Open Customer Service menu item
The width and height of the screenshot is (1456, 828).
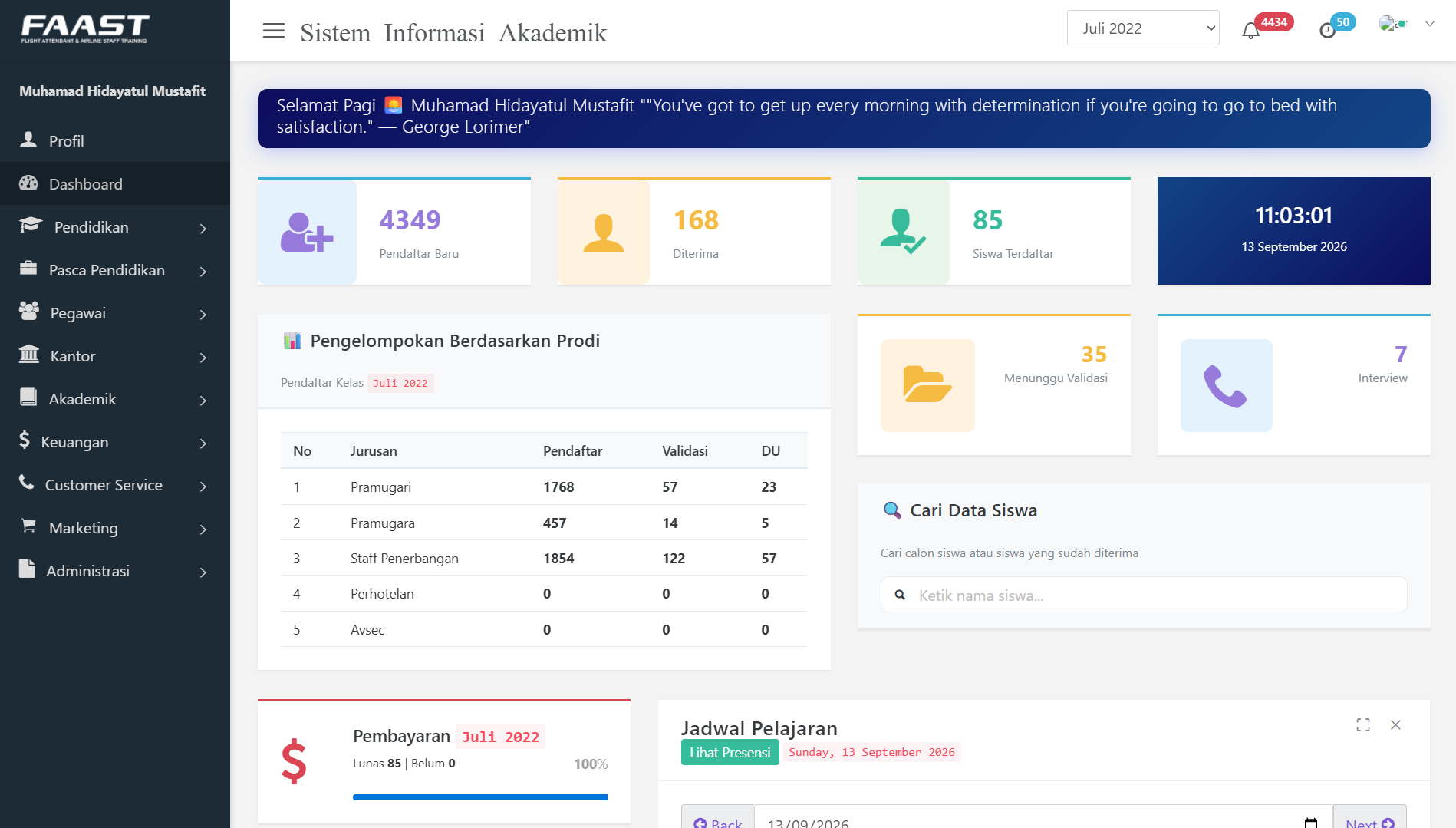tap(115, 485)
